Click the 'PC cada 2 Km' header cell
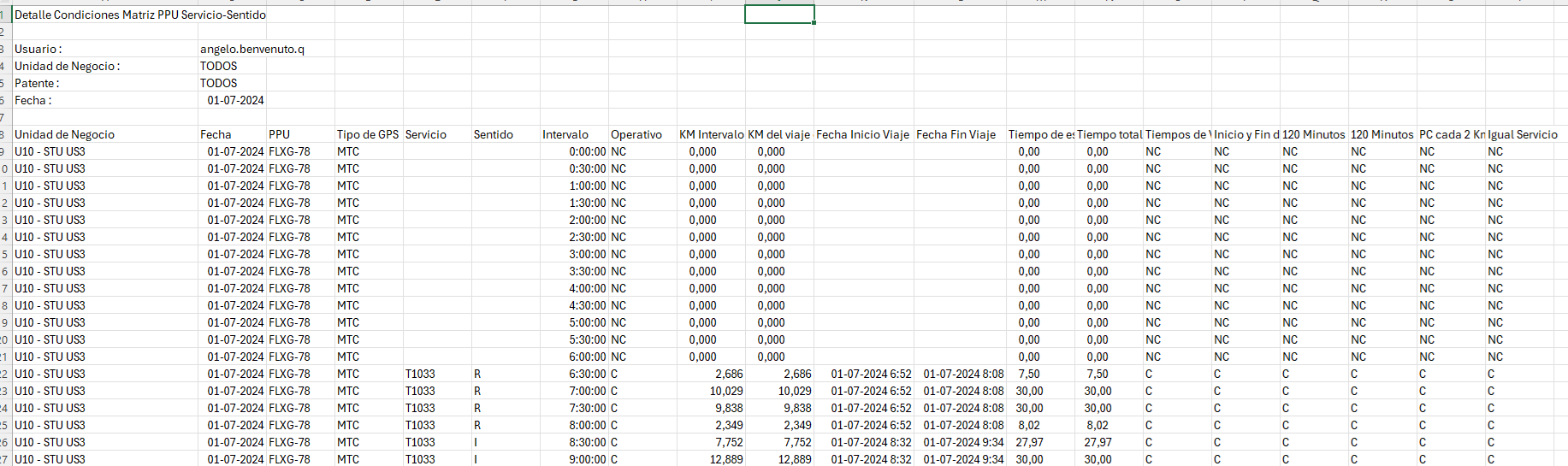Screen dimensions: 1568x466 click(x=1451, y=134)
